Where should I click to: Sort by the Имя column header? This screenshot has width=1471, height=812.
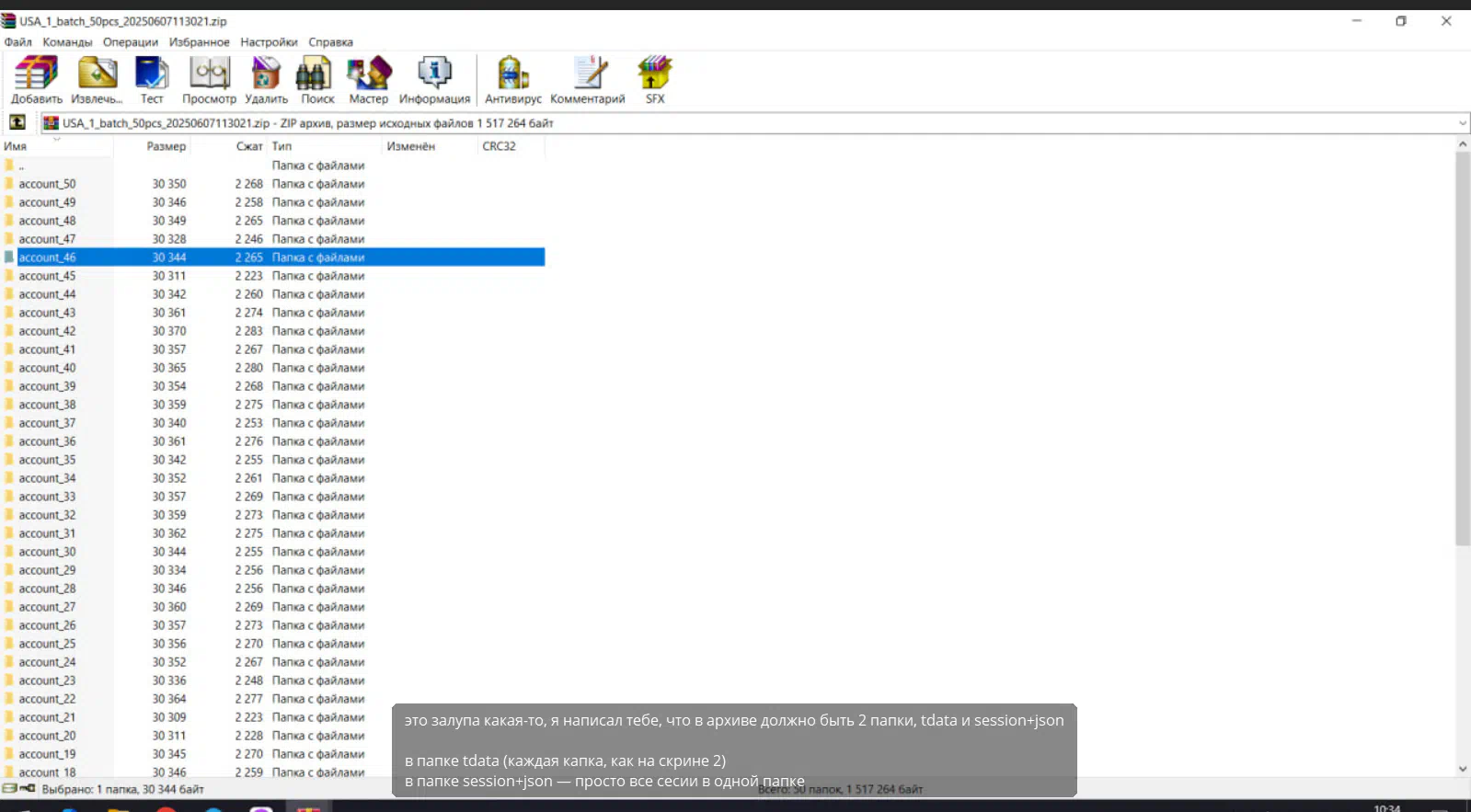point(56,146)
